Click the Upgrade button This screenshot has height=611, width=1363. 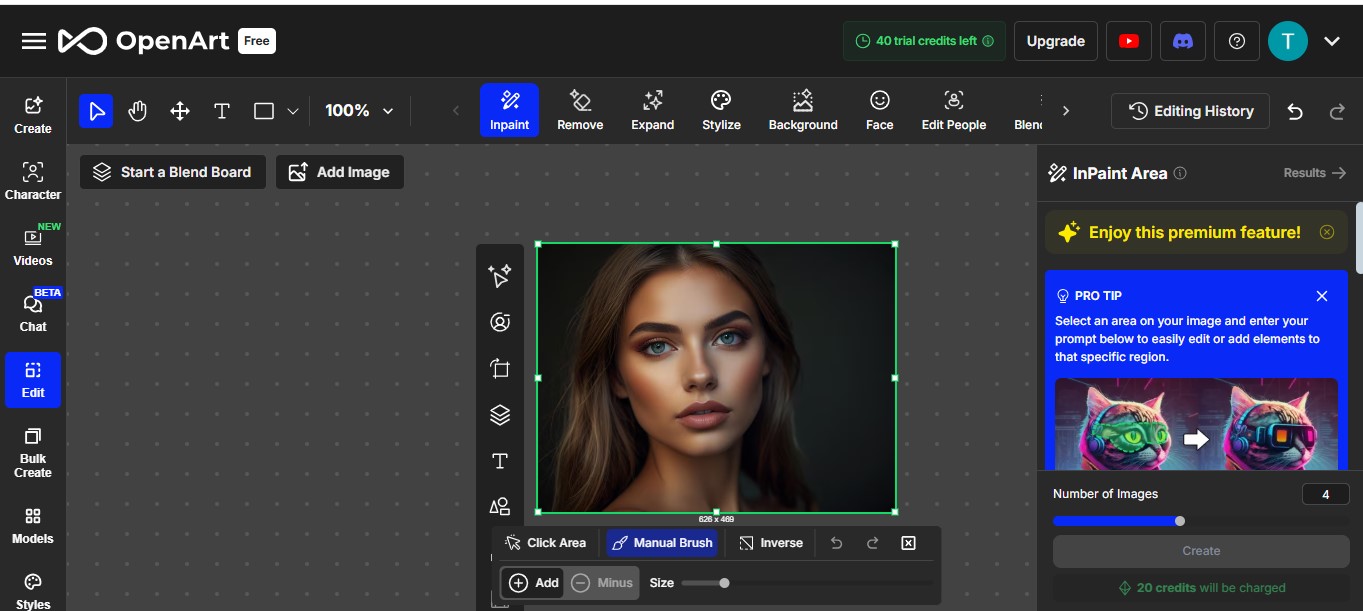pos(1055,41)
